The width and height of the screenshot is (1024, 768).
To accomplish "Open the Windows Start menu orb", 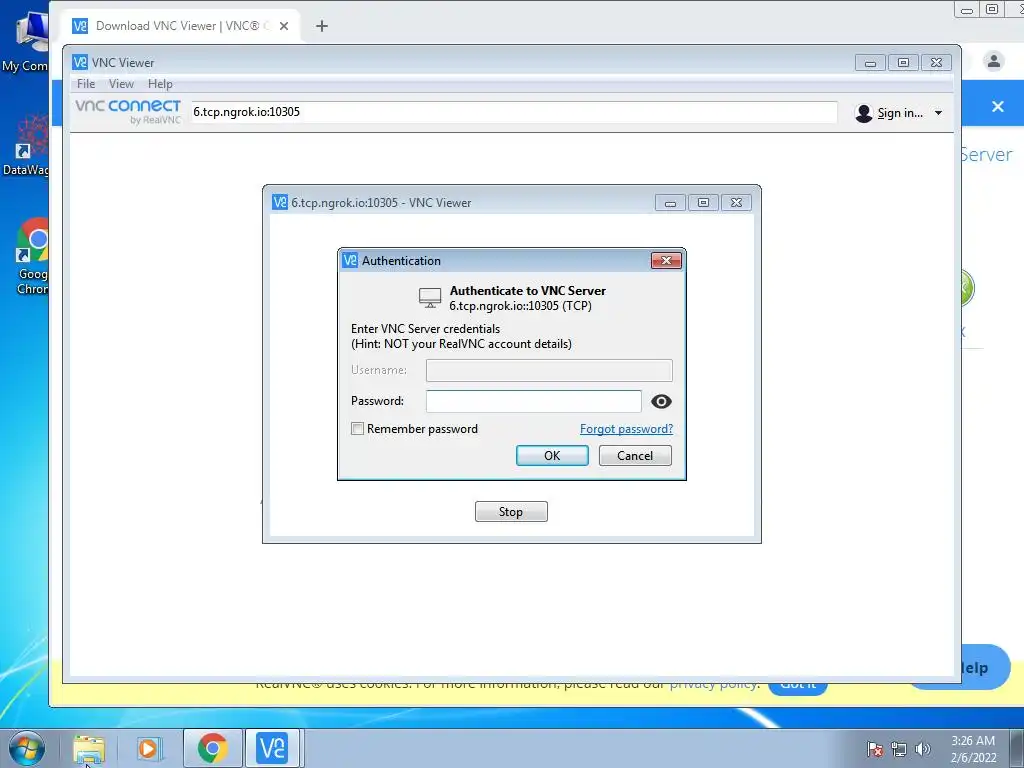I will (x=26, y=748).
